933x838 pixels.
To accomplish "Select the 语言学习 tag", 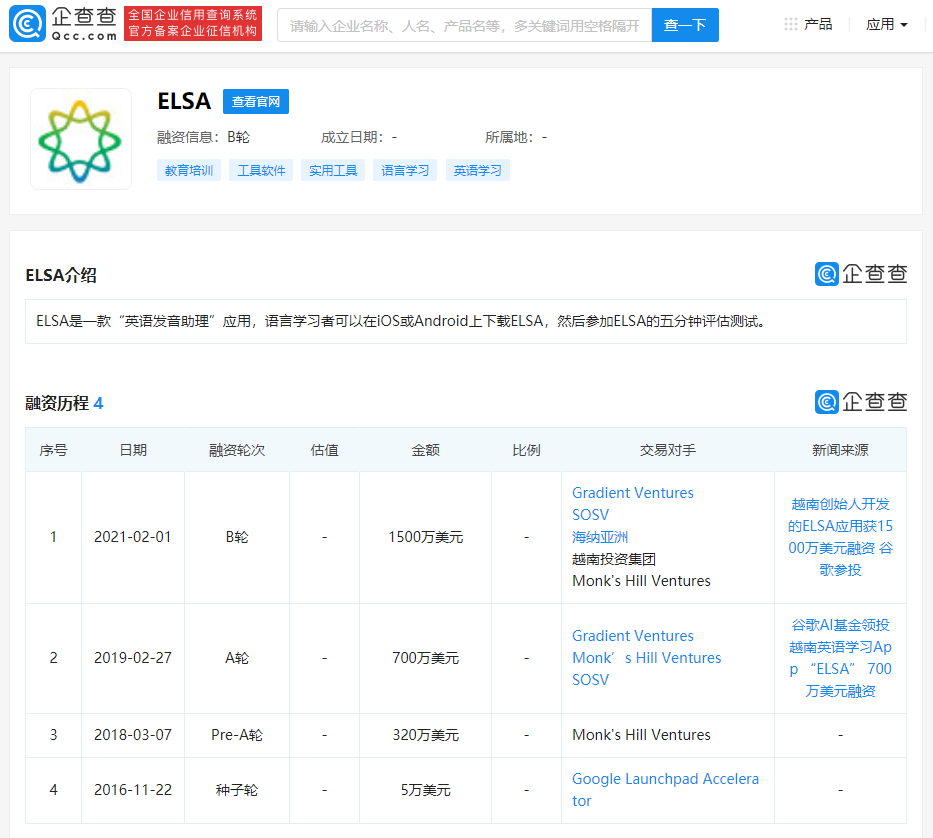I will (x=405, y=170).
